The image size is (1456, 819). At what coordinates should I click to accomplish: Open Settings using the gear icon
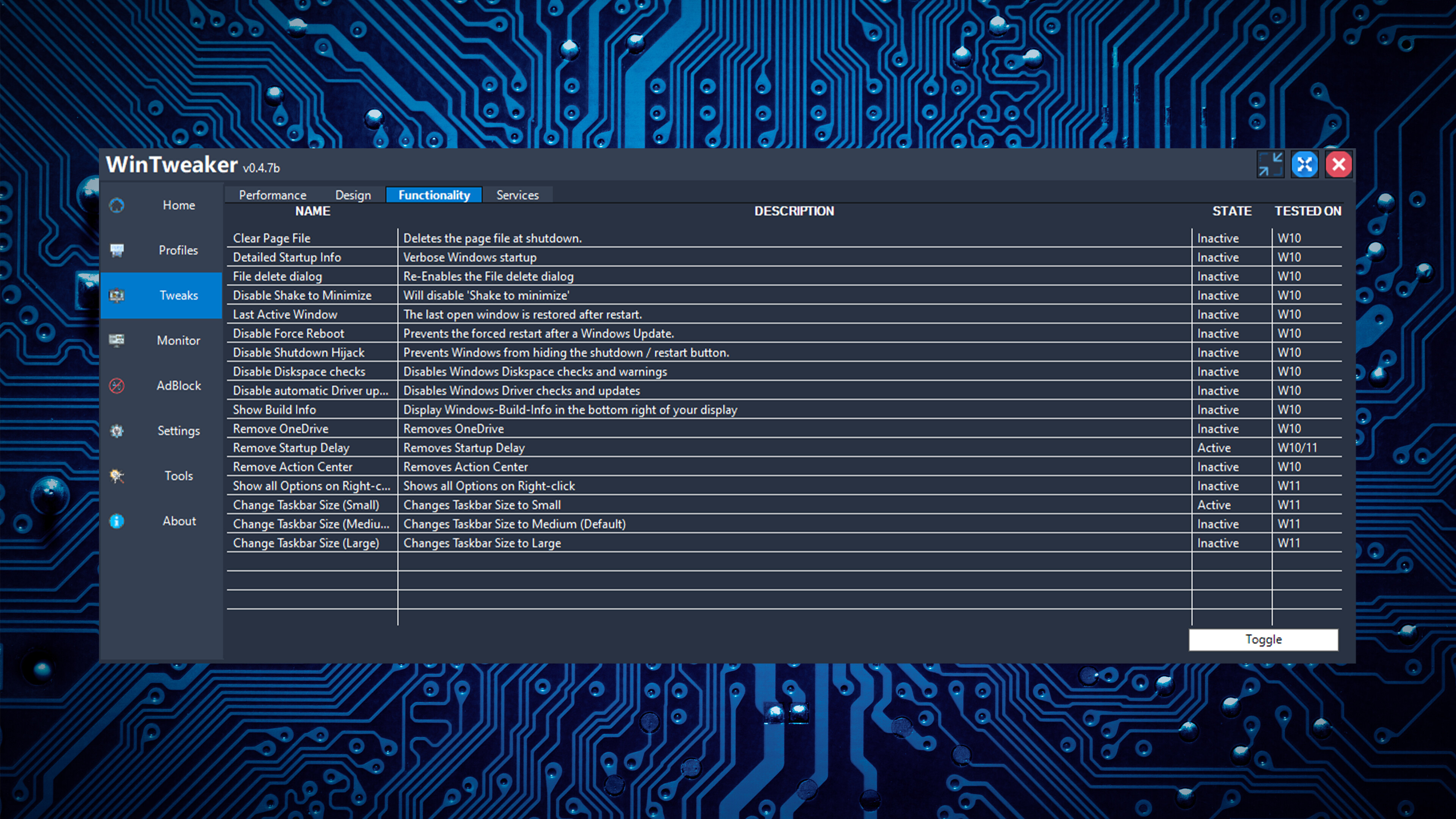pos(116,431)
